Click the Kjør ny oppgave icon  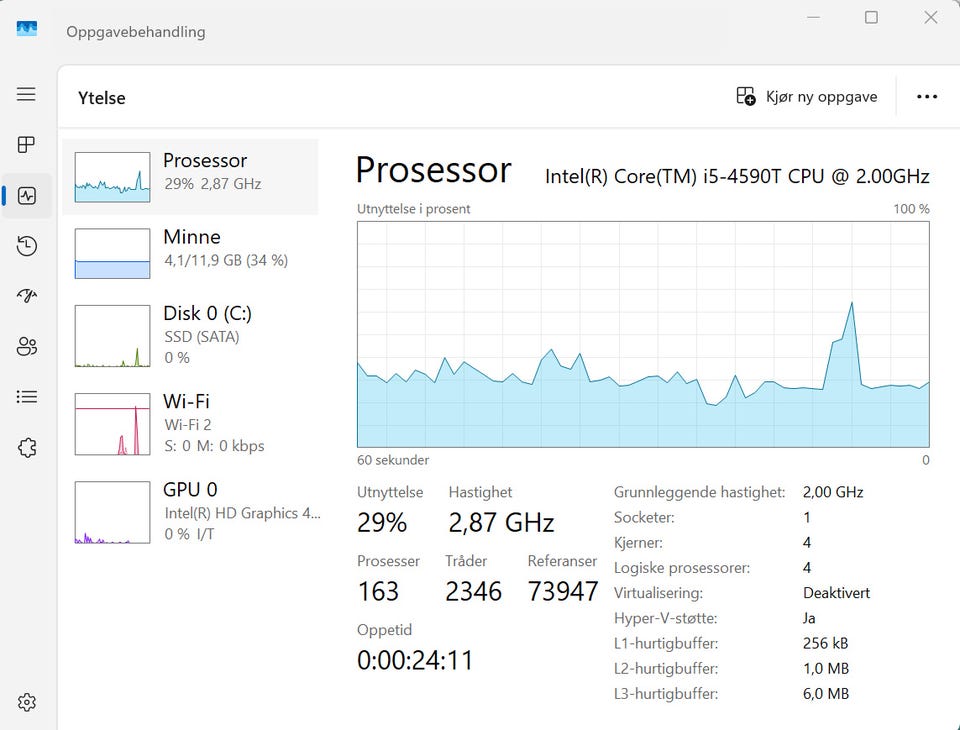pyautogui.click(x=745, y=96)
